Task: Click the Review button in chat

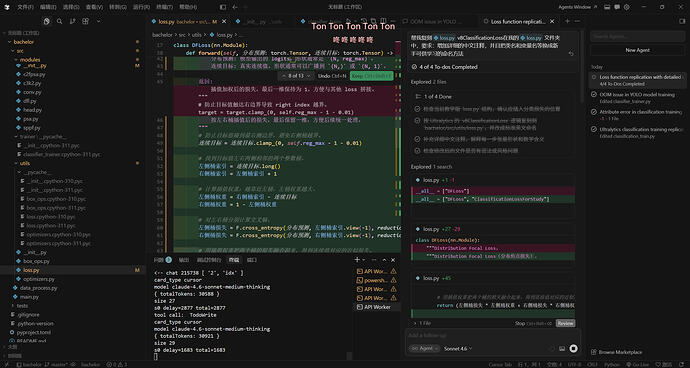Action: pyautogui.click(x=565, y=323)
